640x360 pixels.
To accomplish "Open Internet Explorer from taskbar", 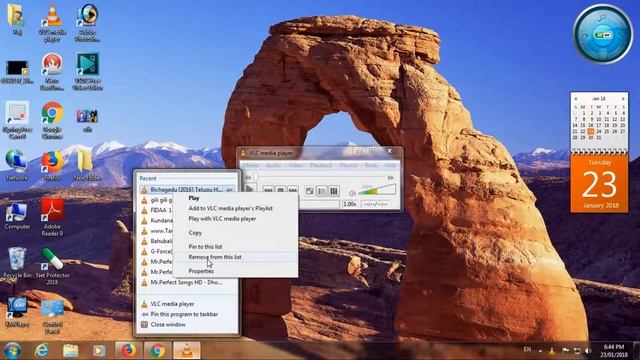I will pos(41,351).
